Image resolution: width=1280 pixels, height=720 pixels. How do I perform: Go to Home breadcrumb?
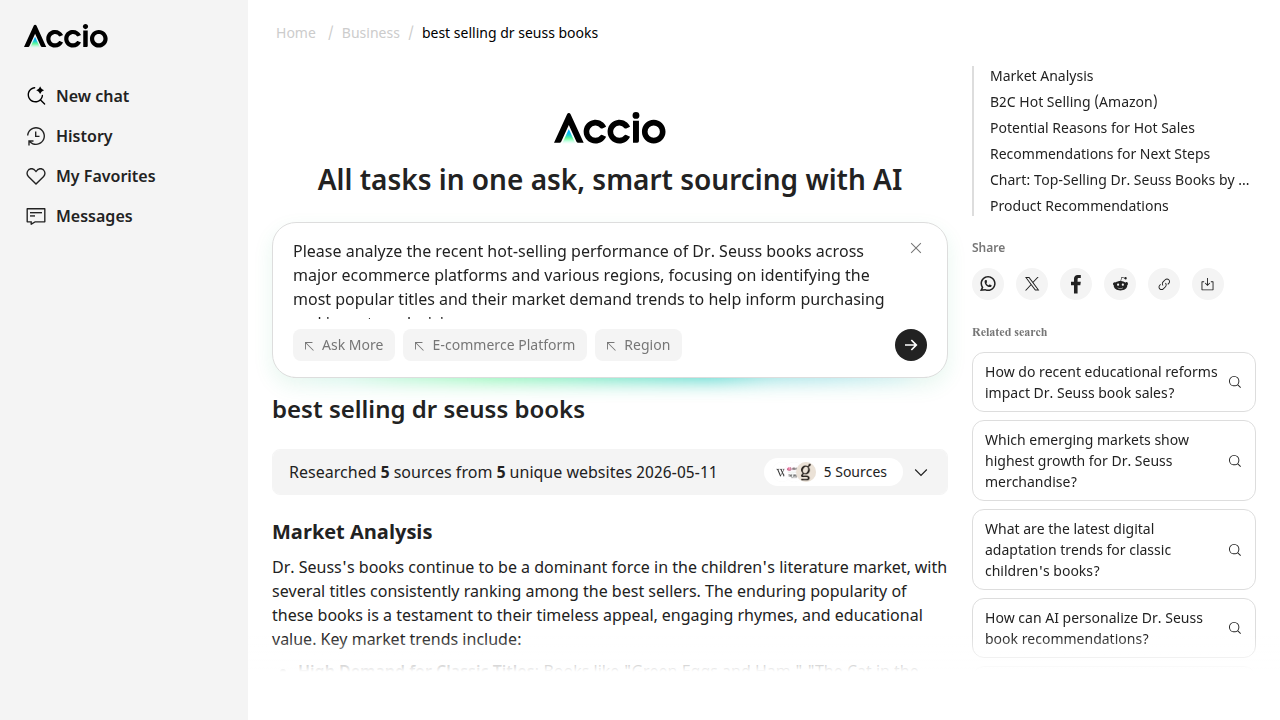296,33
